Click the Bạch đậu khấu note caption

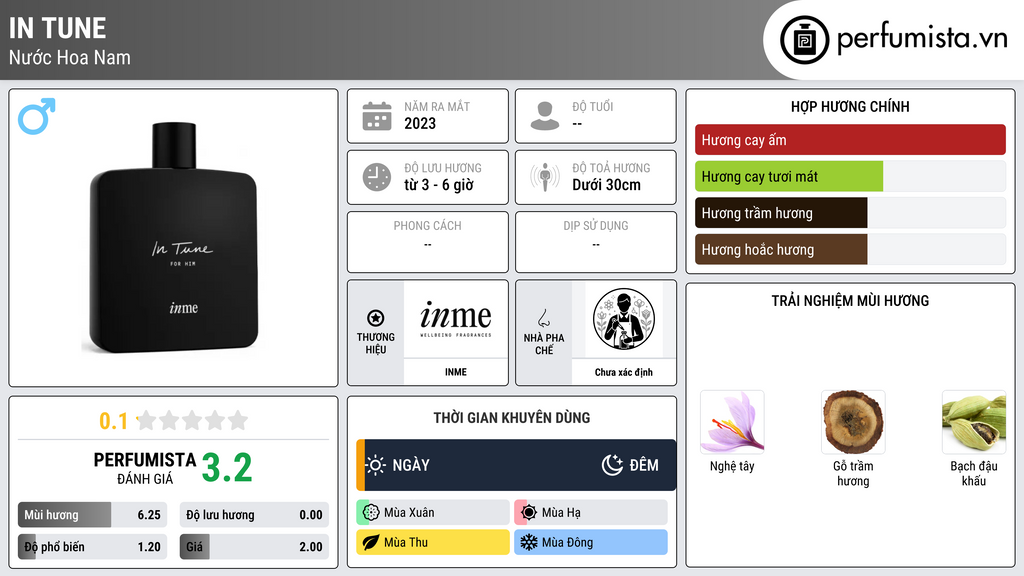coord(974,473)
